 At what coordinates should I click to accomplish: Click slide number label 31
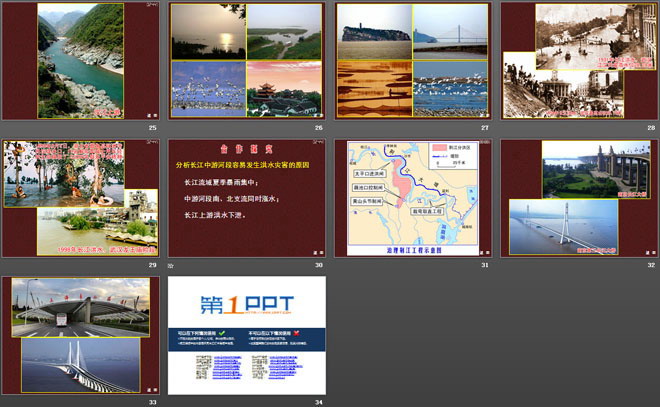pos(485,265)
